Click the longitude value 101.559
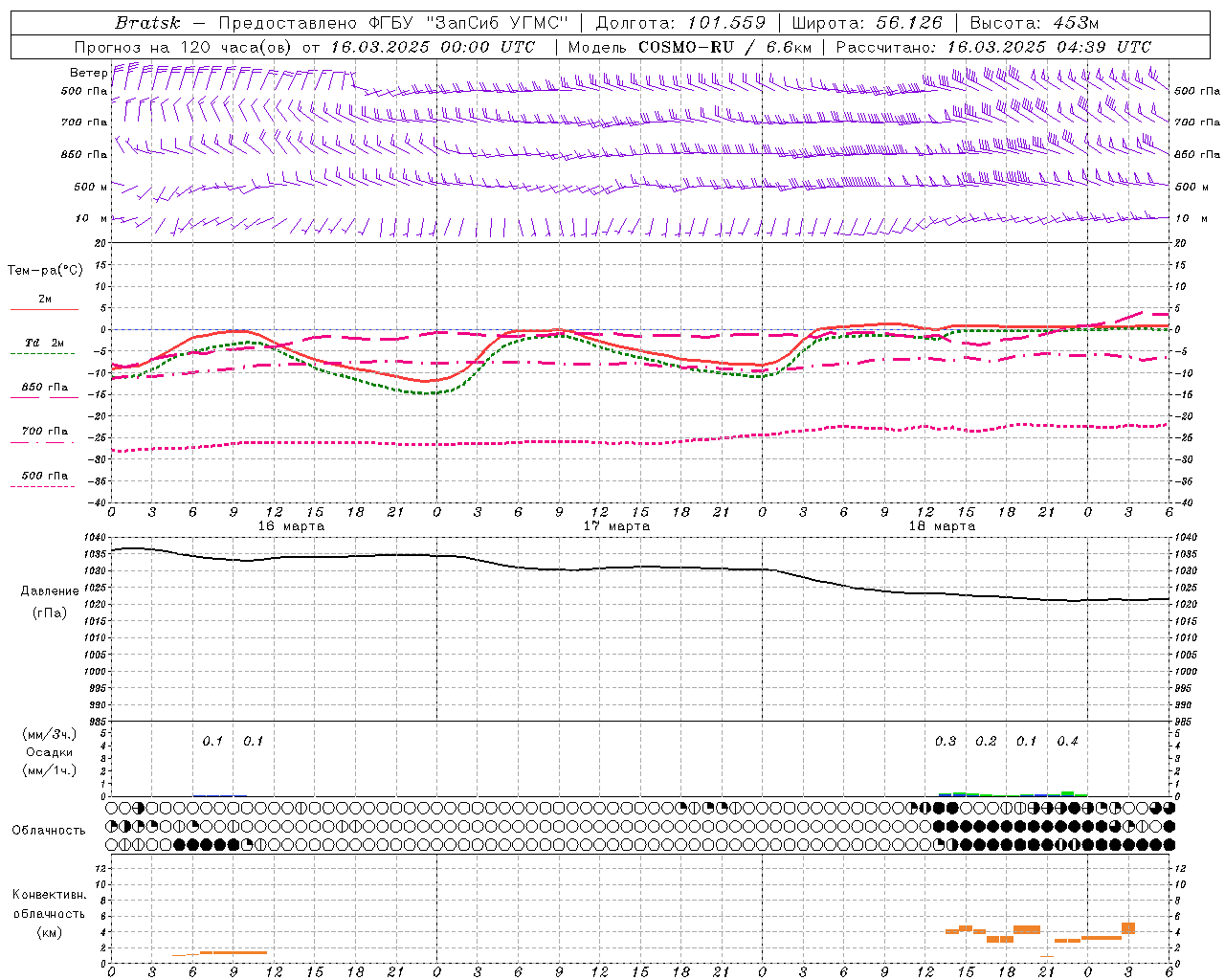Image resolution: width=1225 pixels, height=980 pixels. point(726,23)
